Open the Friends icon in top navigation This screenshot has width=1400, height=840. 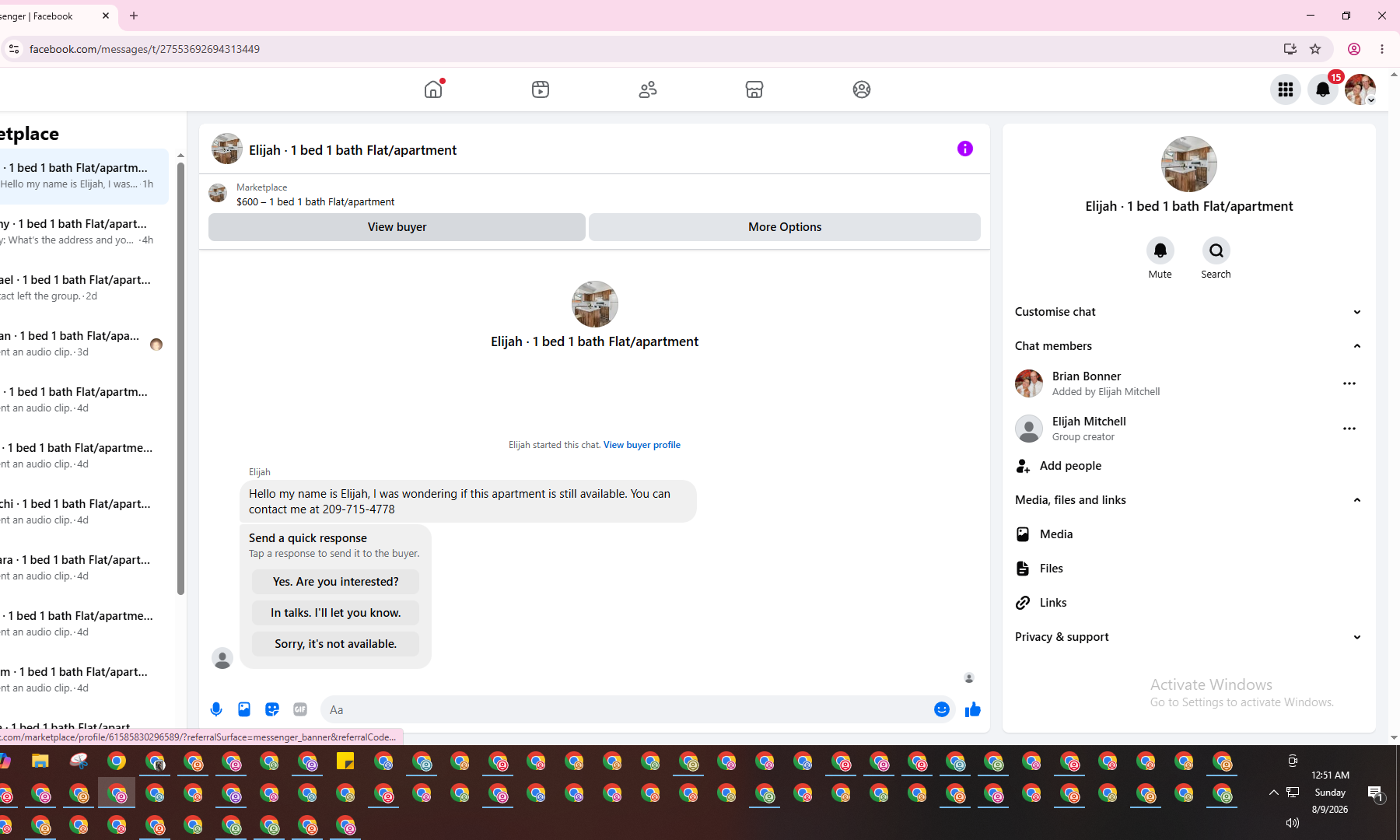point(648,89)
